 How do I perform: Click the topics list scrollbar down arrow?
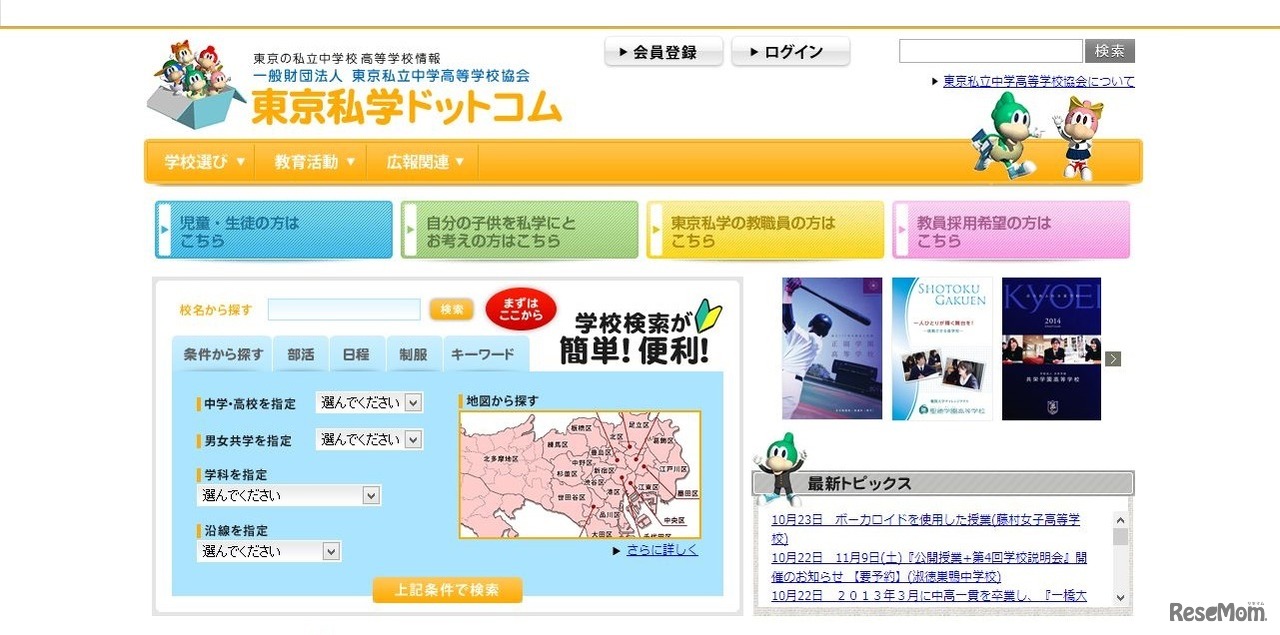[x=1121, y=598]
